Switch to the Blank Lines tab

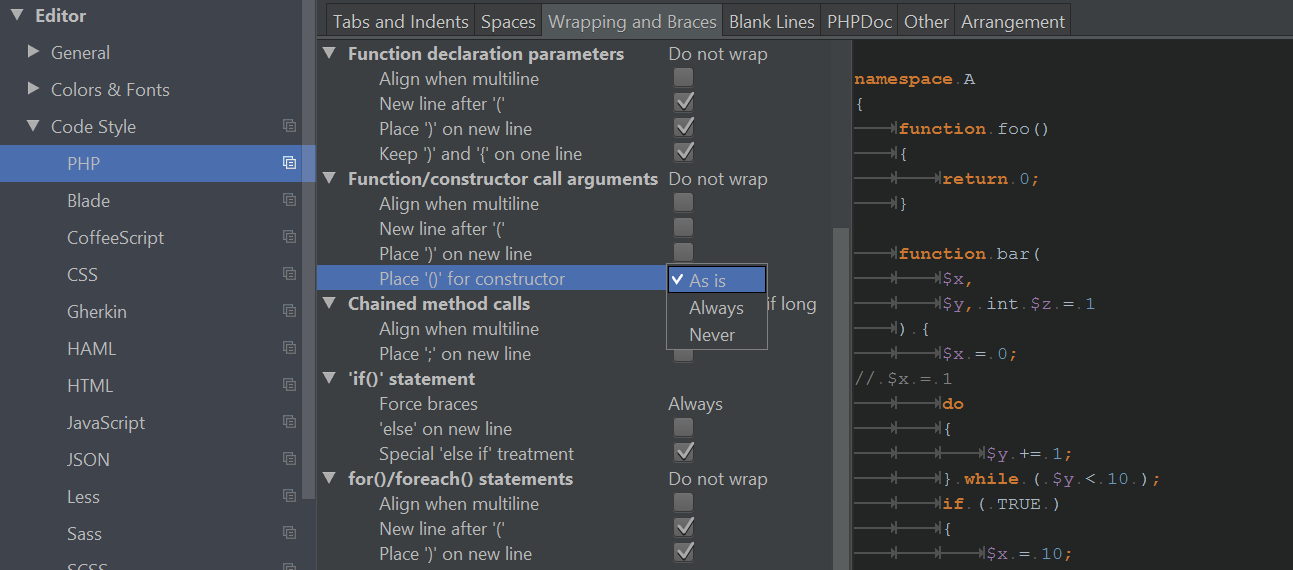tap(772, 21)
